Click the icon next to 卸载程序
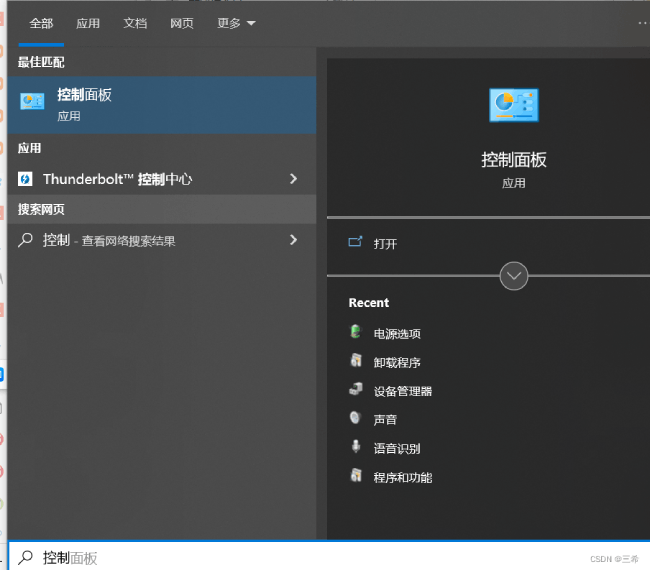The image size is (650, 570). click(356, 360)
